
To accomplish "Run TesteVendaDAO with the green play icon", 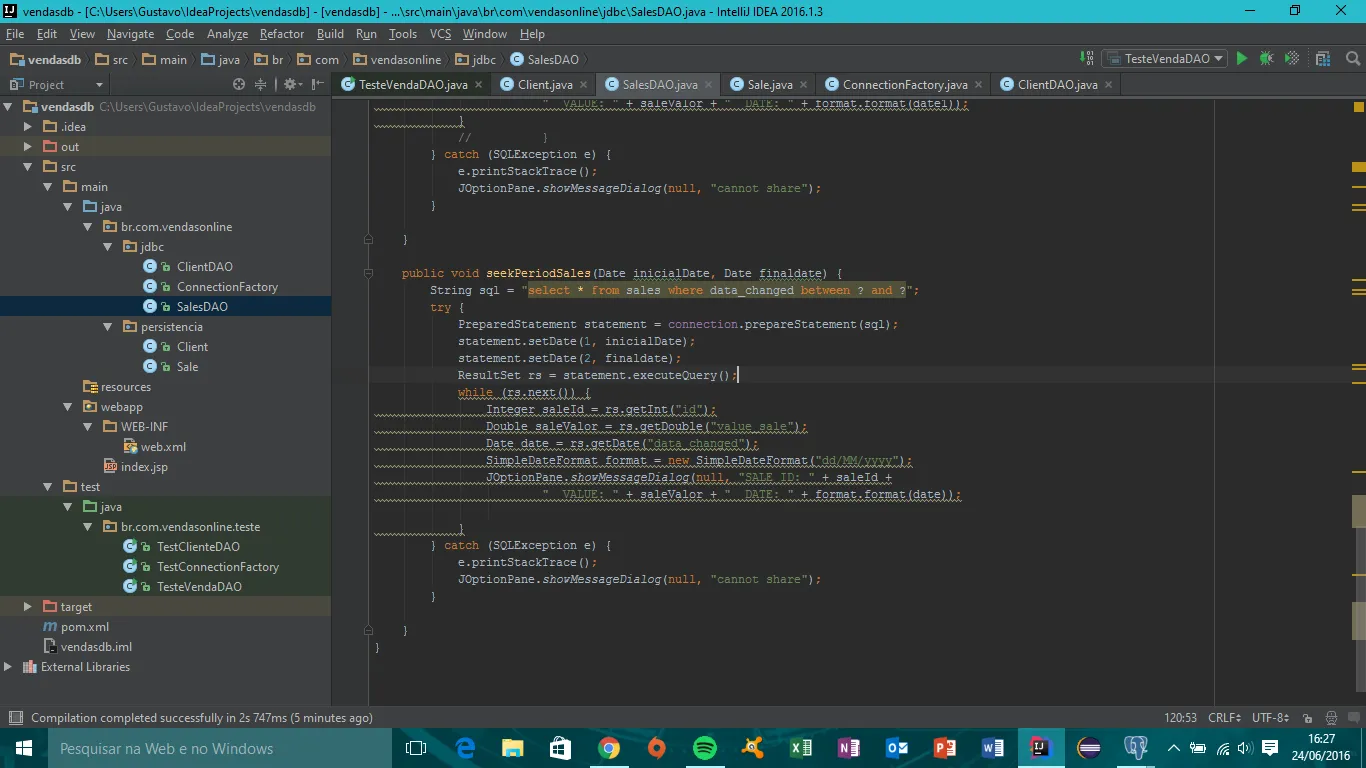I will tap(1242, 59).
